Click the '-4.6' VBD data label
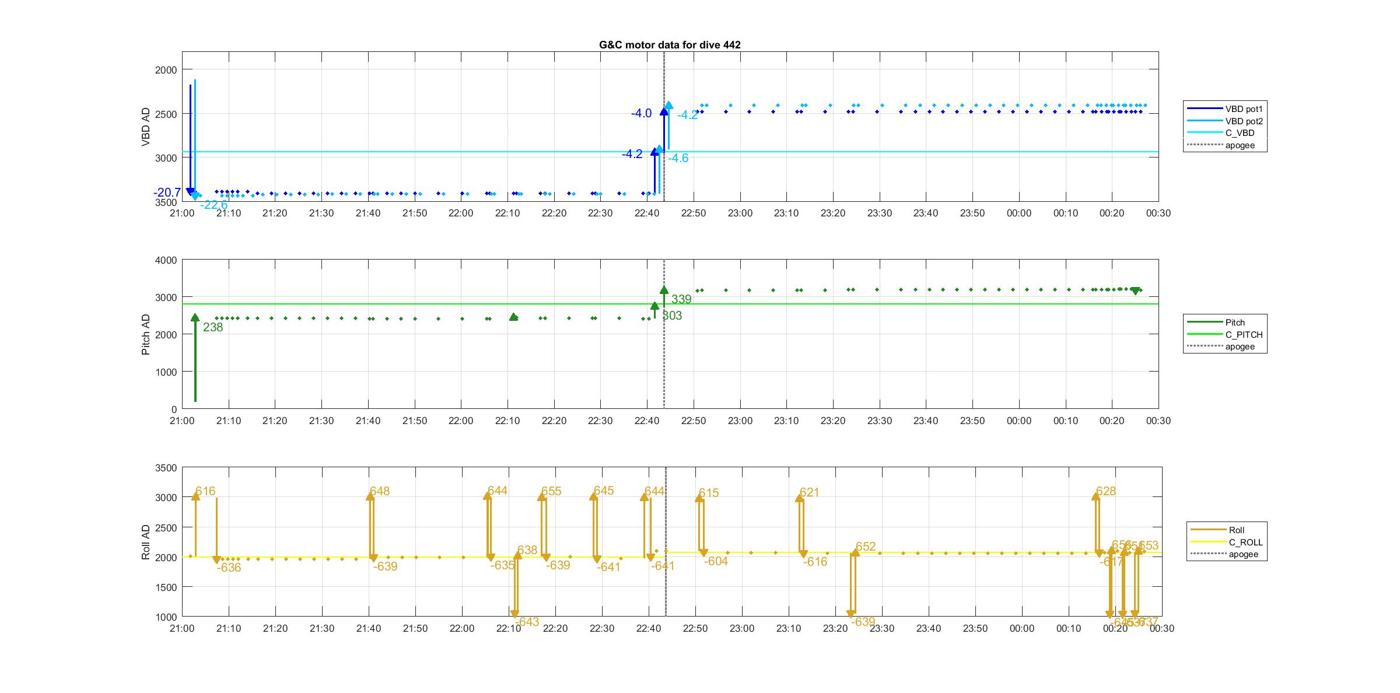The image size is (1400, 693). point(678,158)
